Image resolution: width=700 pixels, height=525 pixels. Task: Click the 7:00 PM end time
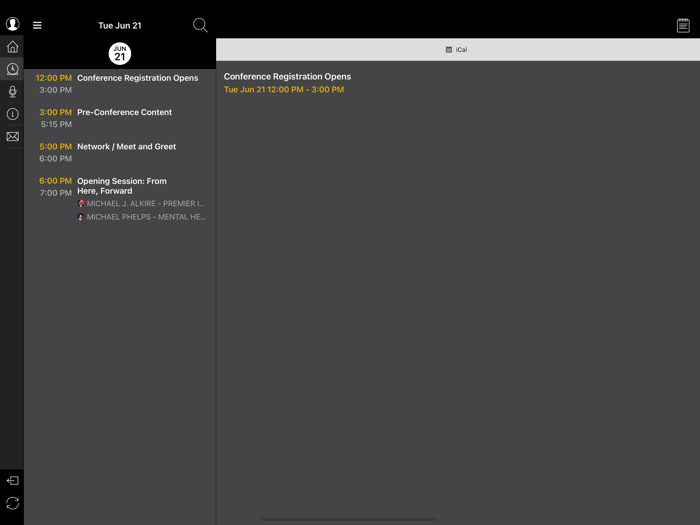56,193
